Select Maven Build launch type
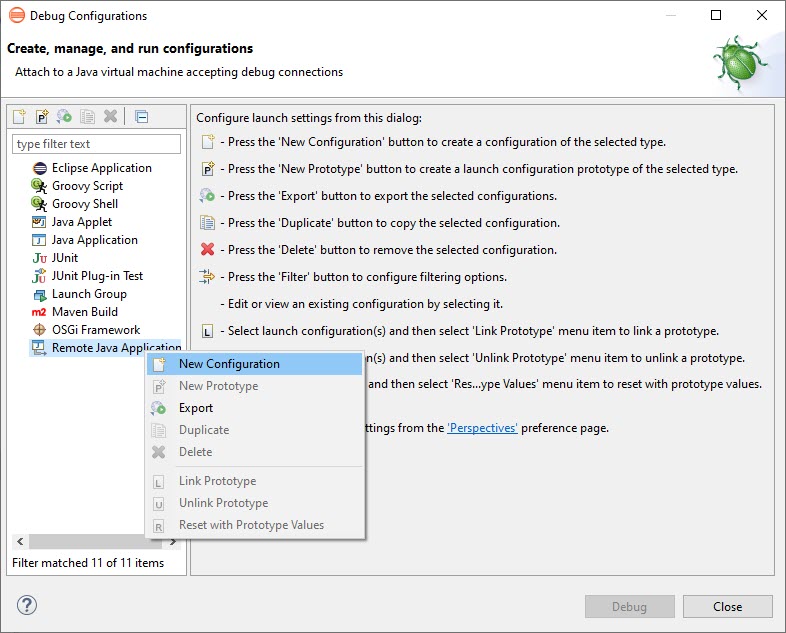 click(85, 312)
